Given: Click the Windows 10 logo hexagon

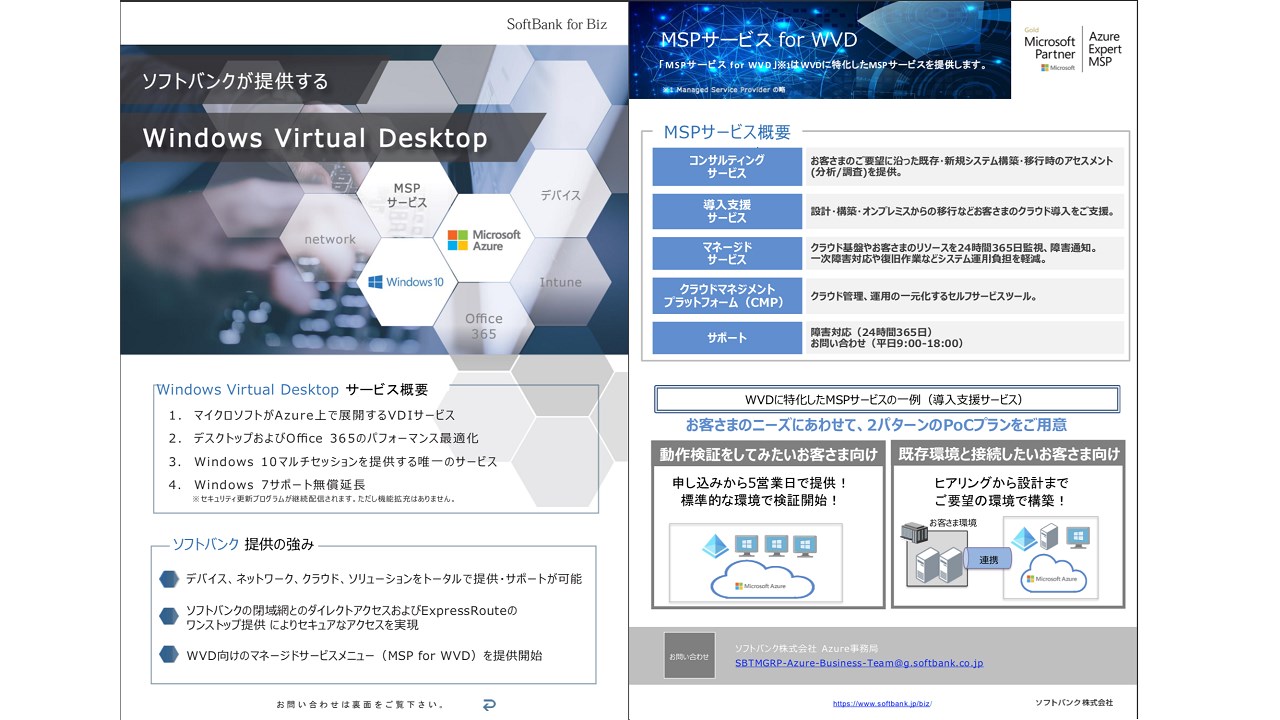Looking at the screenshot, I should click(x=406, y=282).
